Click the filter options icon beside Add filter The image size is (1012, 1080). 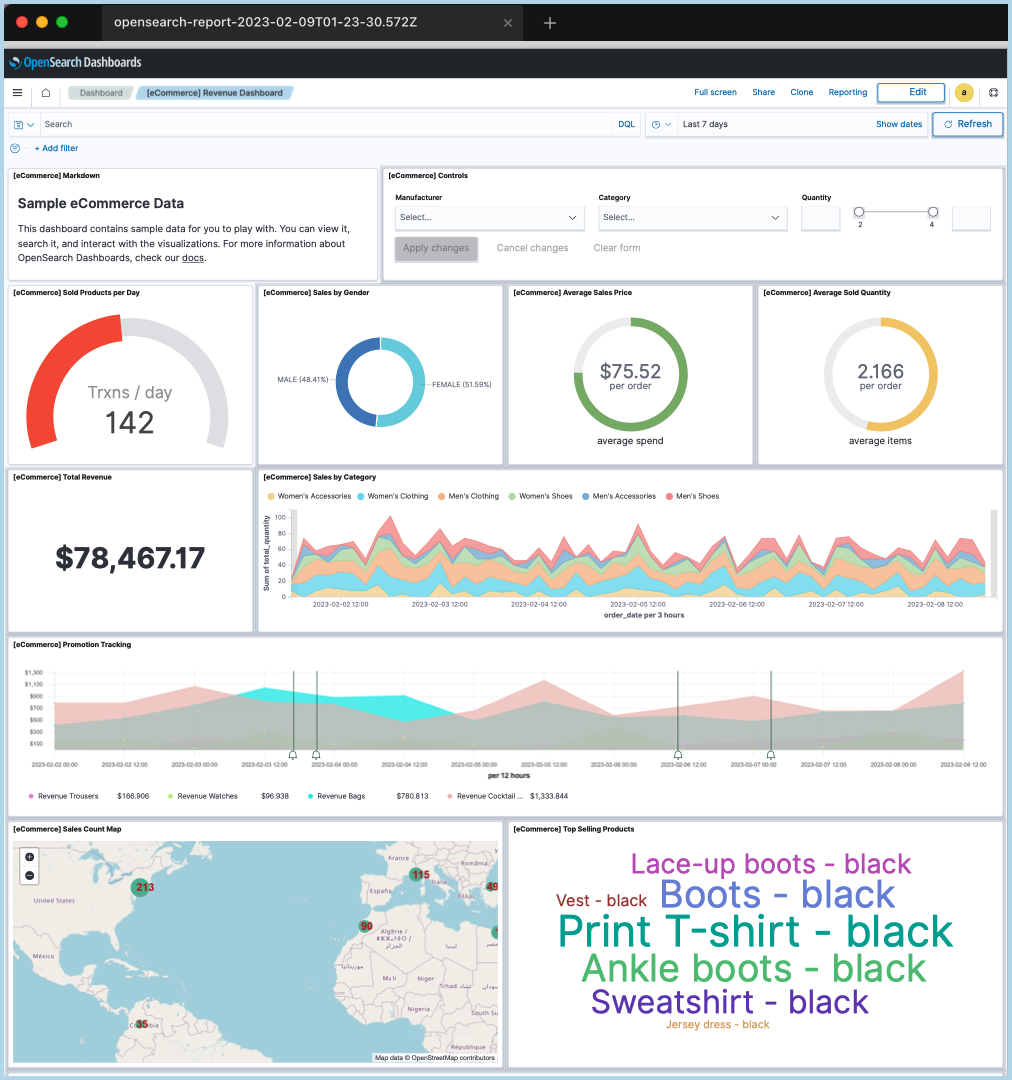(x=15, y=148)
